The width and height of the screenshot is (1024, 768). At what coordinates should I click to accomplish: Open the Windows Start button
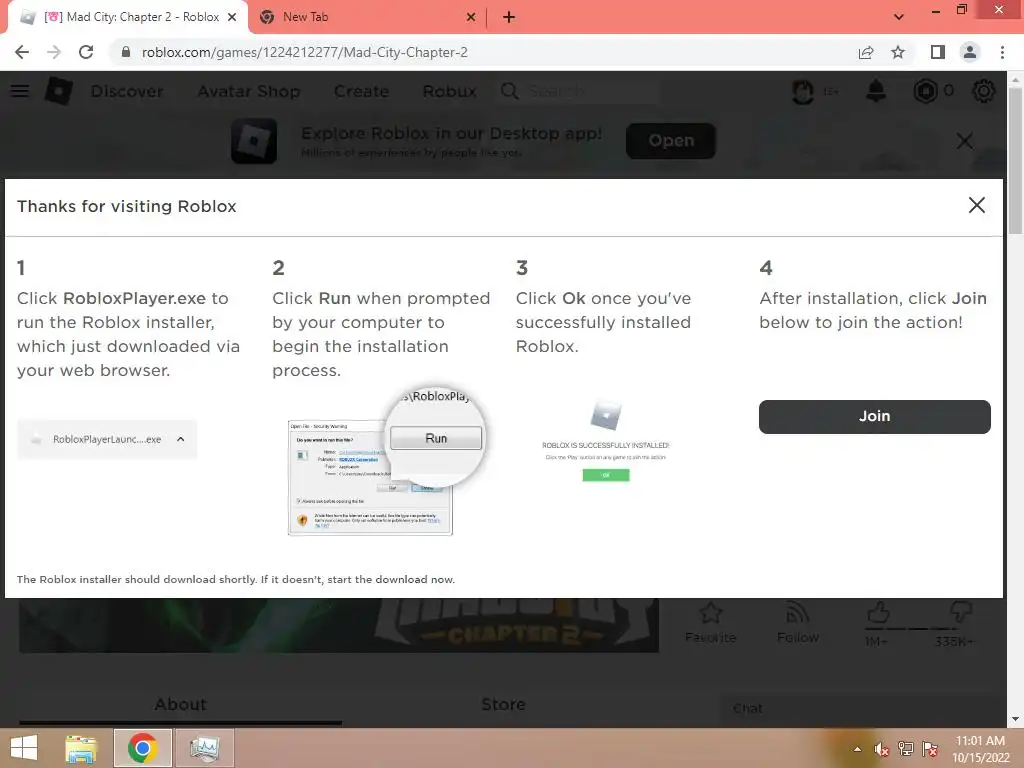(24, 748)
